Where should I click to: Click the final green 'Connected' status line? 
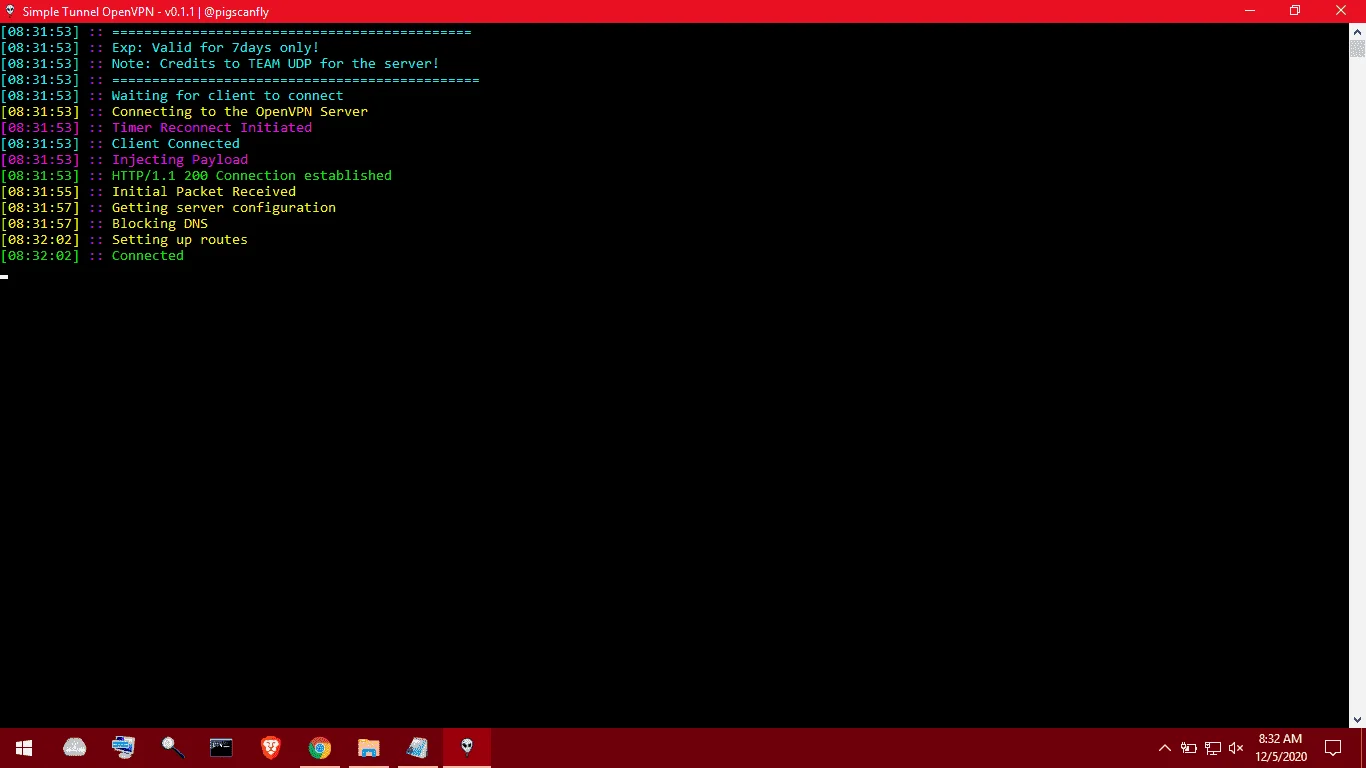[x=147, y=256]
